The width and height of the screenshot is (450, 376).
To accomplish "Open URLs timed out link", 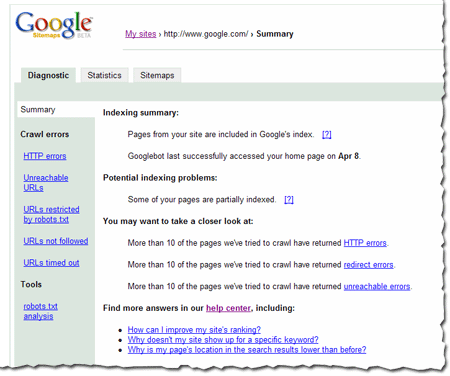I will 51,263.
